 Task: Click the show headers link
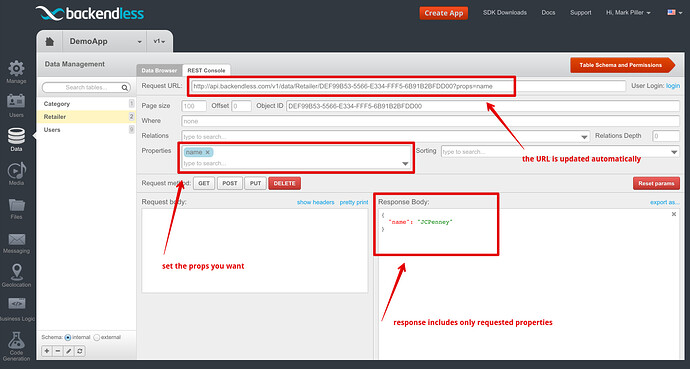(316, 202)
